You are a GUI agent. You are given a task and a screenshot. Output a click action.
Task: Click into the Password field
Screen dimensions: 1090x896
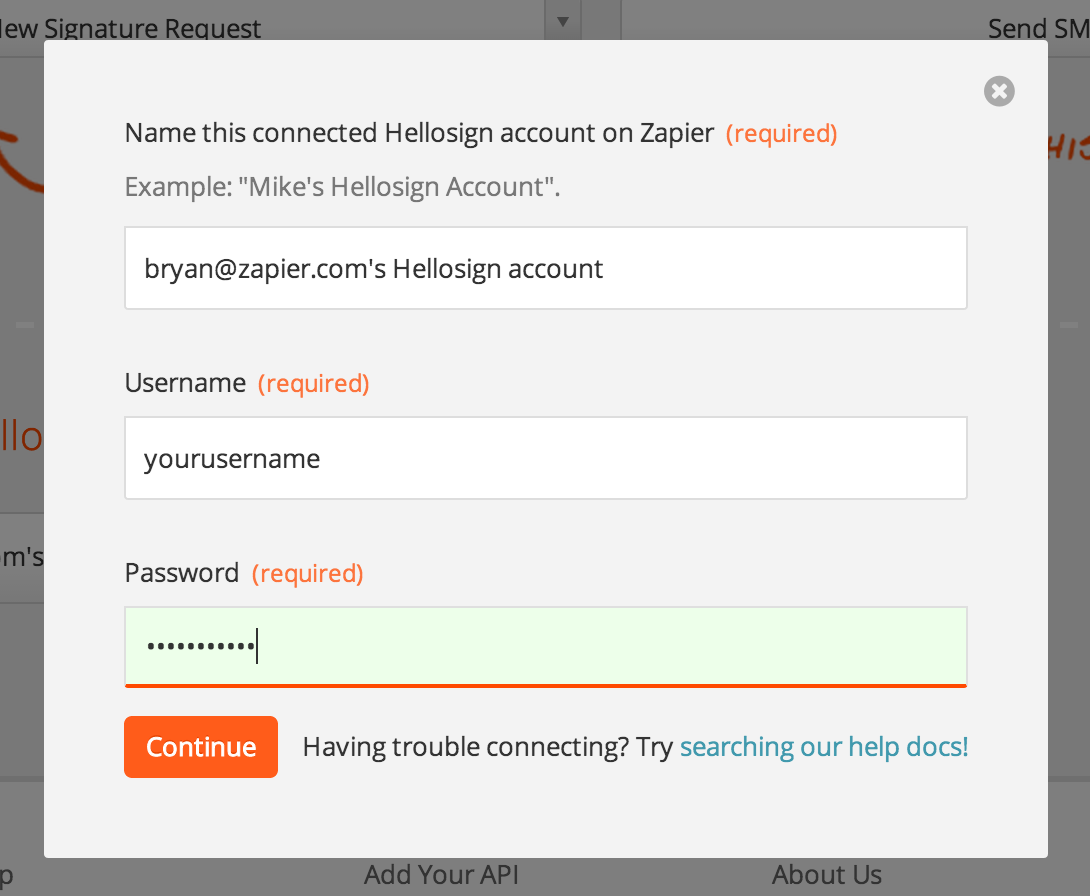(546, 646)
